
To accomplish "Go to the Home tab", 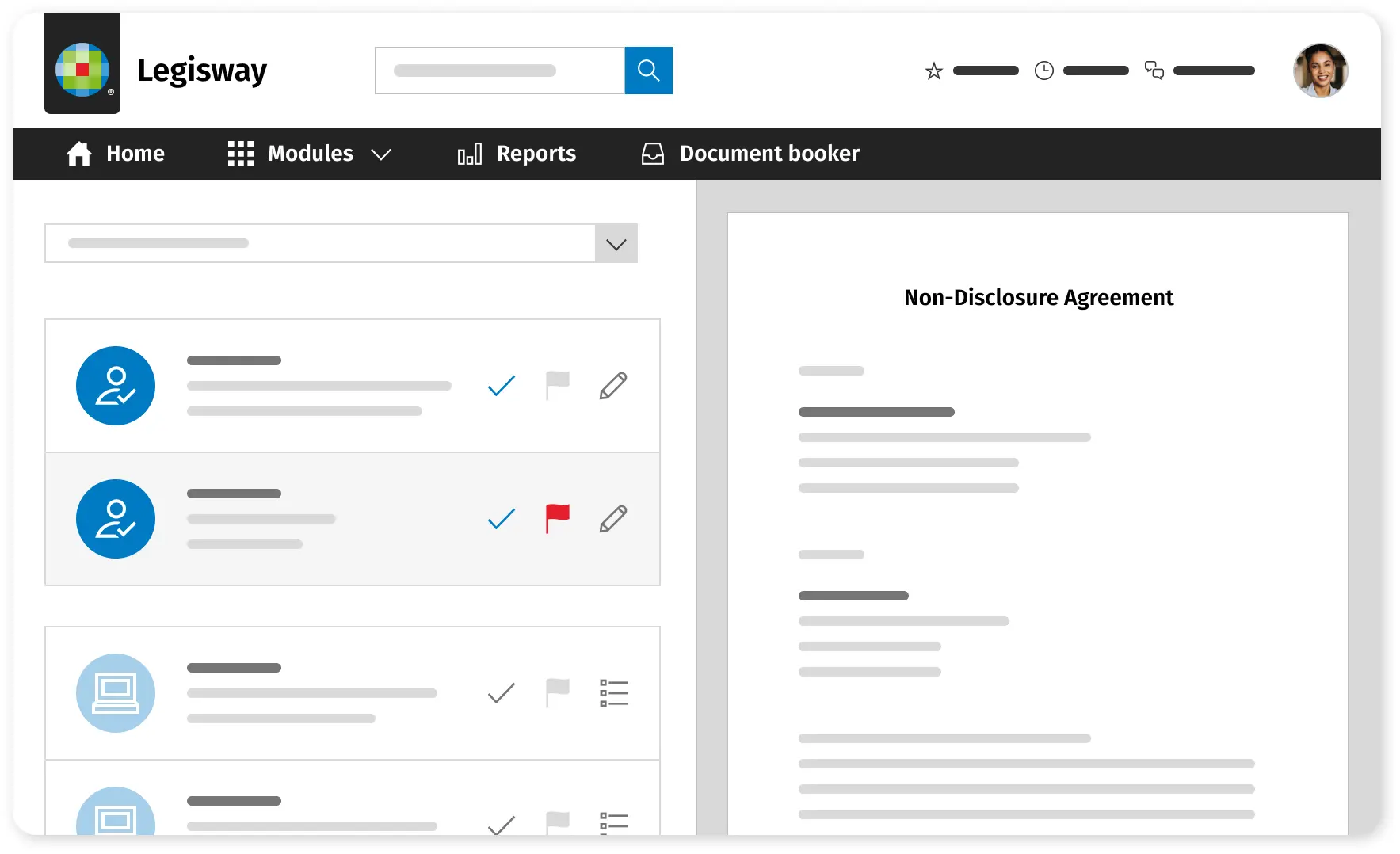I will [116, 154].
